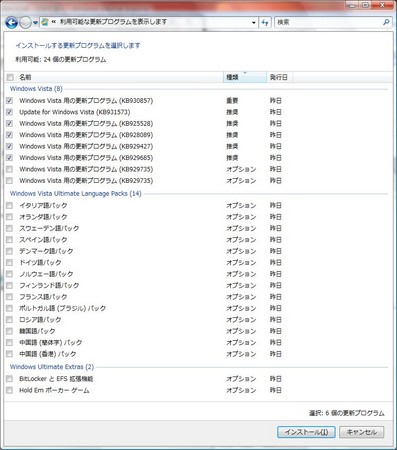Image resolution: width=397 pixels, height=450 pixels.
Task: Select the スペイン語パック row text
Action: point(43,240)
